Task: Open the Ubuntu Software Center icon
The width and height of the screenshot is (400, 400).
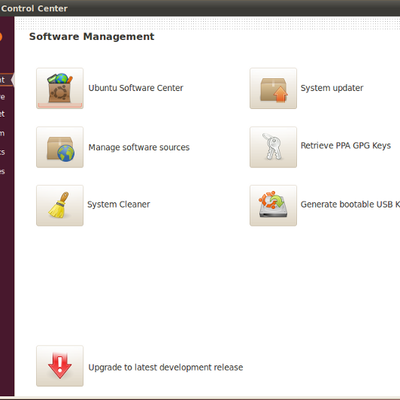Action: (x=60, y=88)
